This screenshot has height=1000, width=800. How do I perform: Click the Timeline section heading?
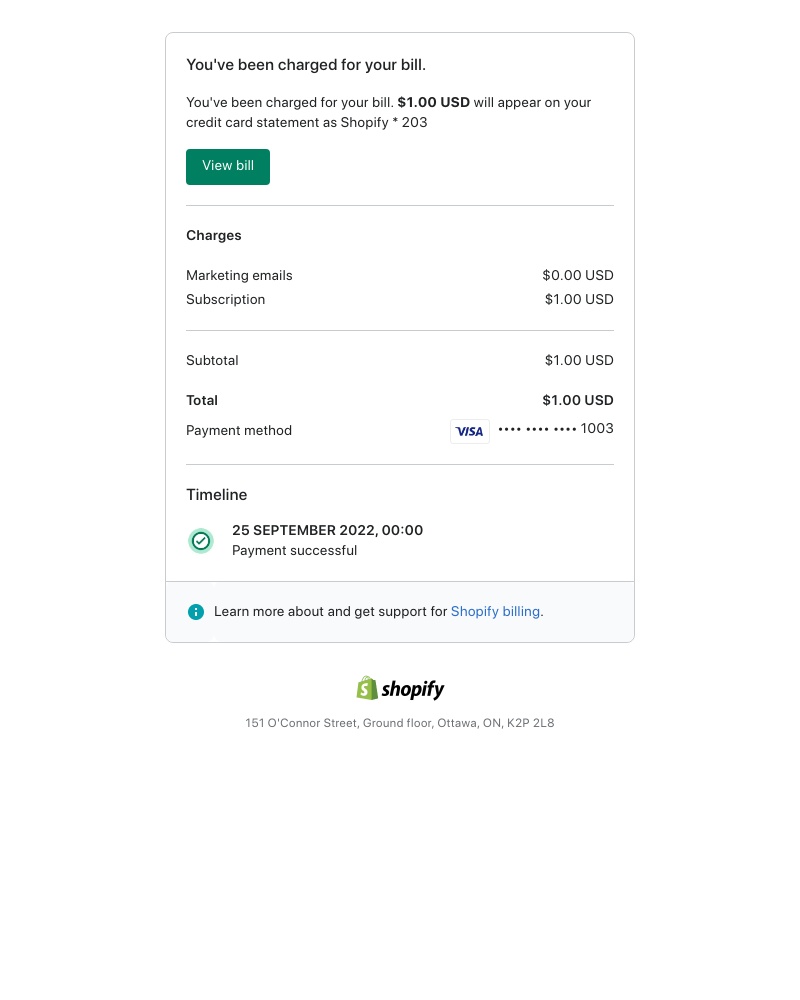click(x=216, y=494)
